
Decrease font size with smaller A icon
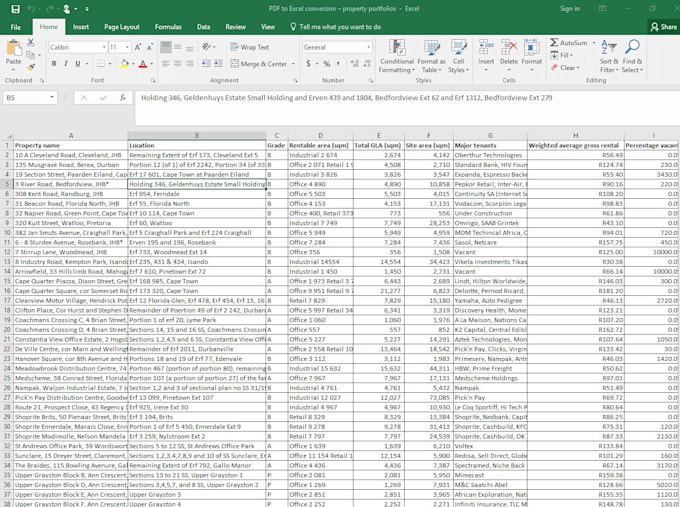pos(150,47)
